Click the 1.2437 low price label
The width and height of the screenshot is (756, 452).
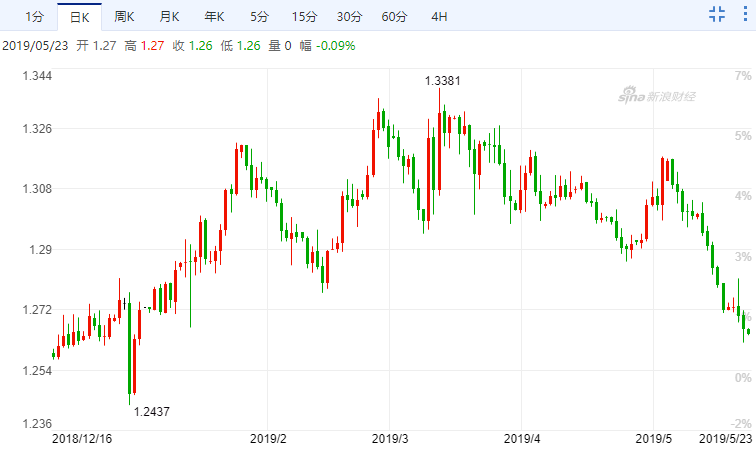[151, 411]
